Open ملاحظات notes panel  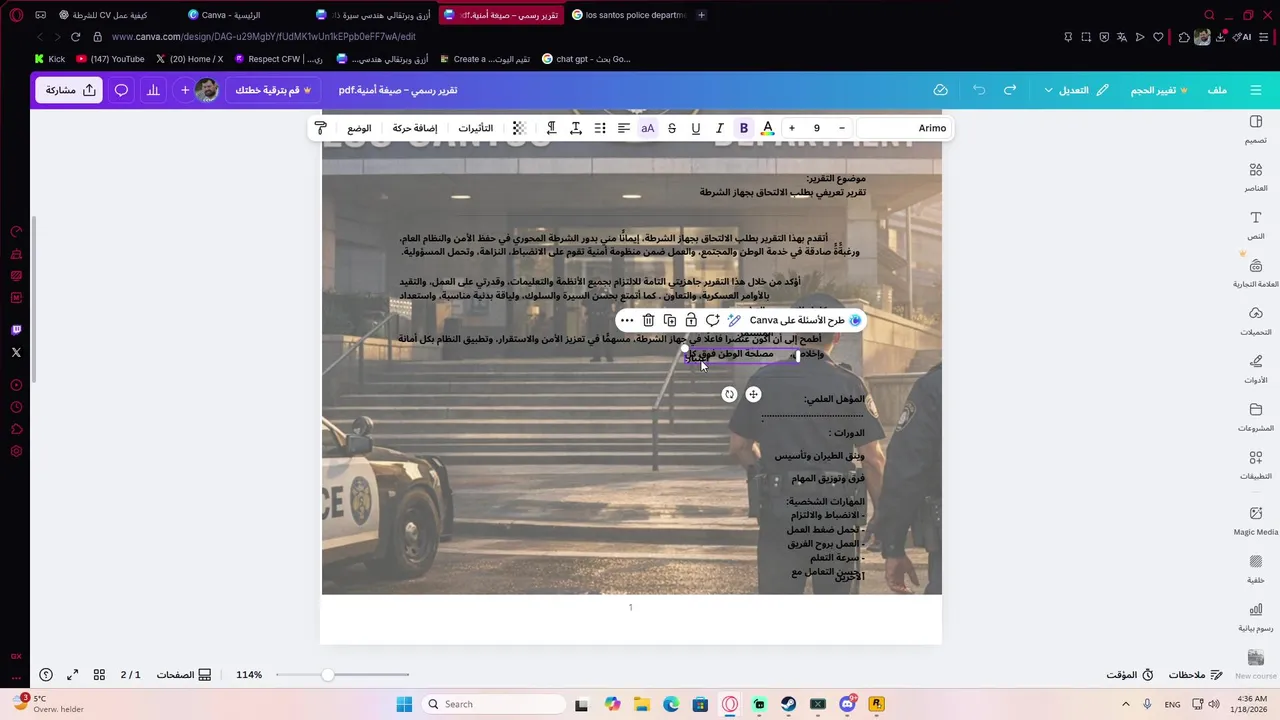(x=1194, y=675)
